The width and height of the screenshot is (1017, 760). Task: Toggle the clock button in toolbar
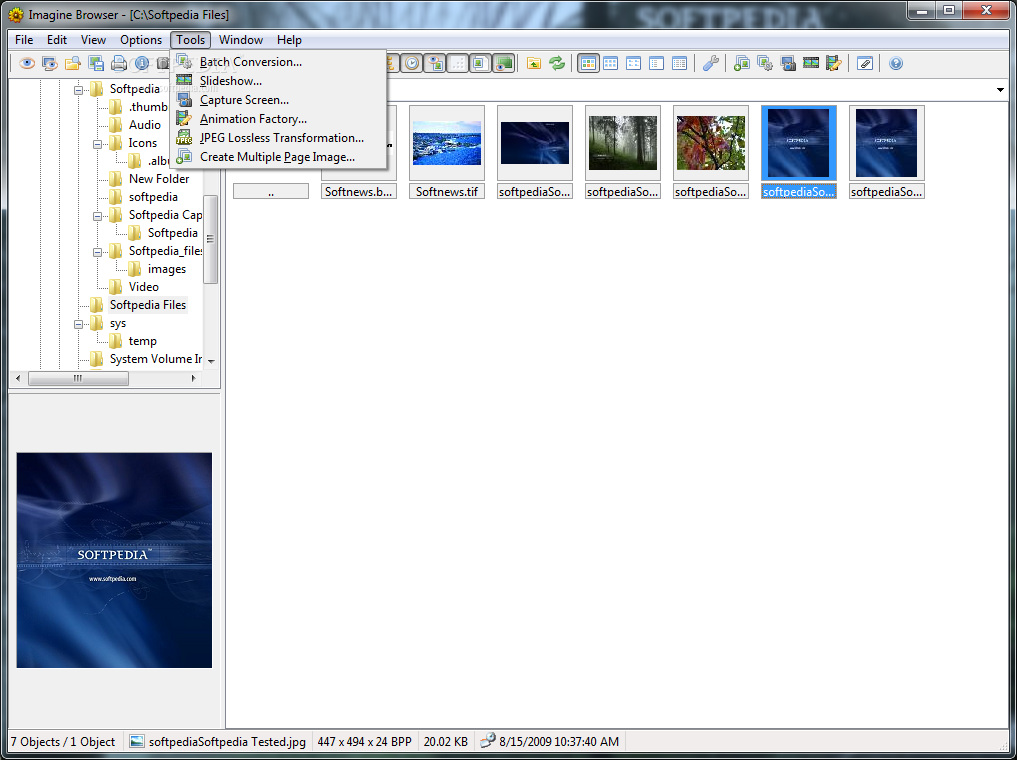tap(412, 64)
